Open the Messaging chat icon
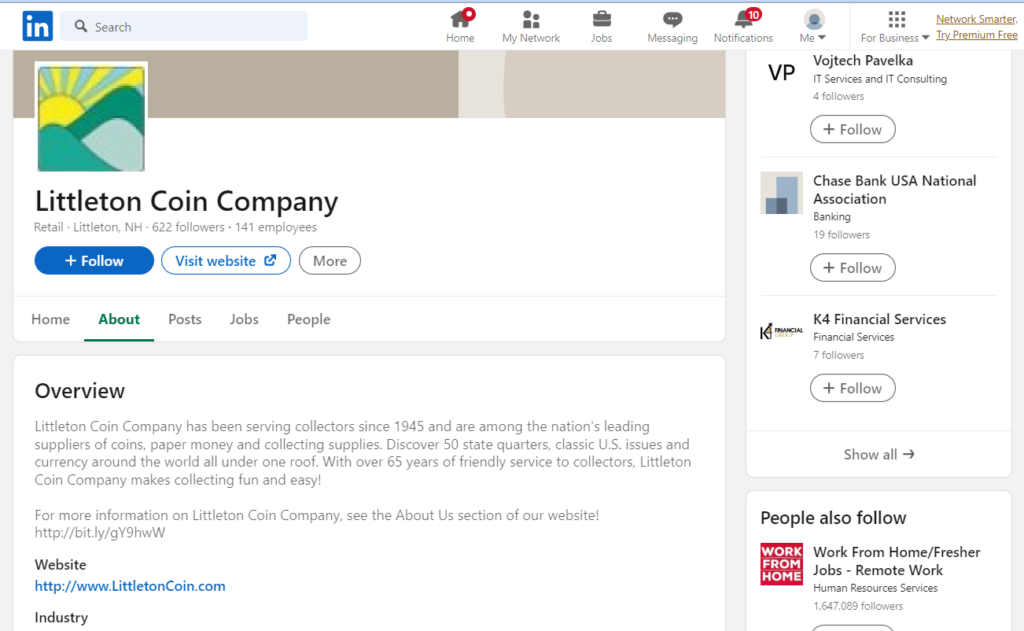The image size is (1024, 631). pos(672,26)
